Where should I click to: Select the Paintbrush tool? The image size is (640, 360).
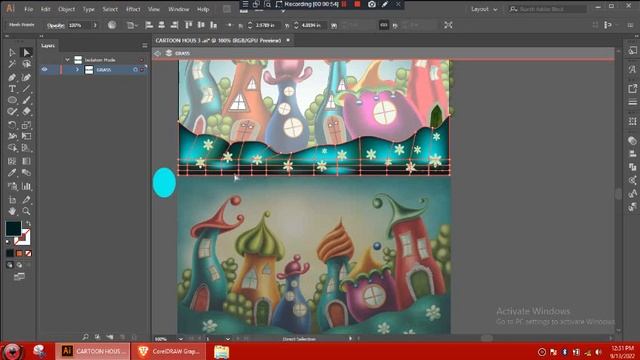coord(27,100)
